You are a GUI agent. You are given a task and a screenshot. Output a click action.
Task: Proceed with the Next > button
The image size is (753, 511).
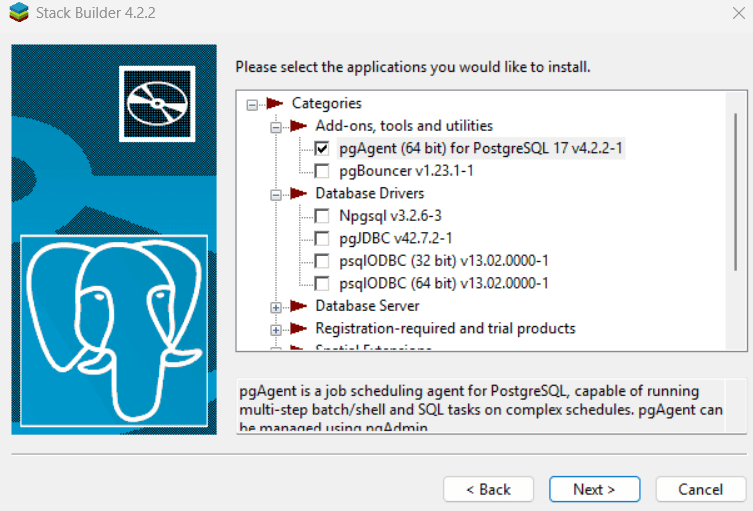pos(595,489)
